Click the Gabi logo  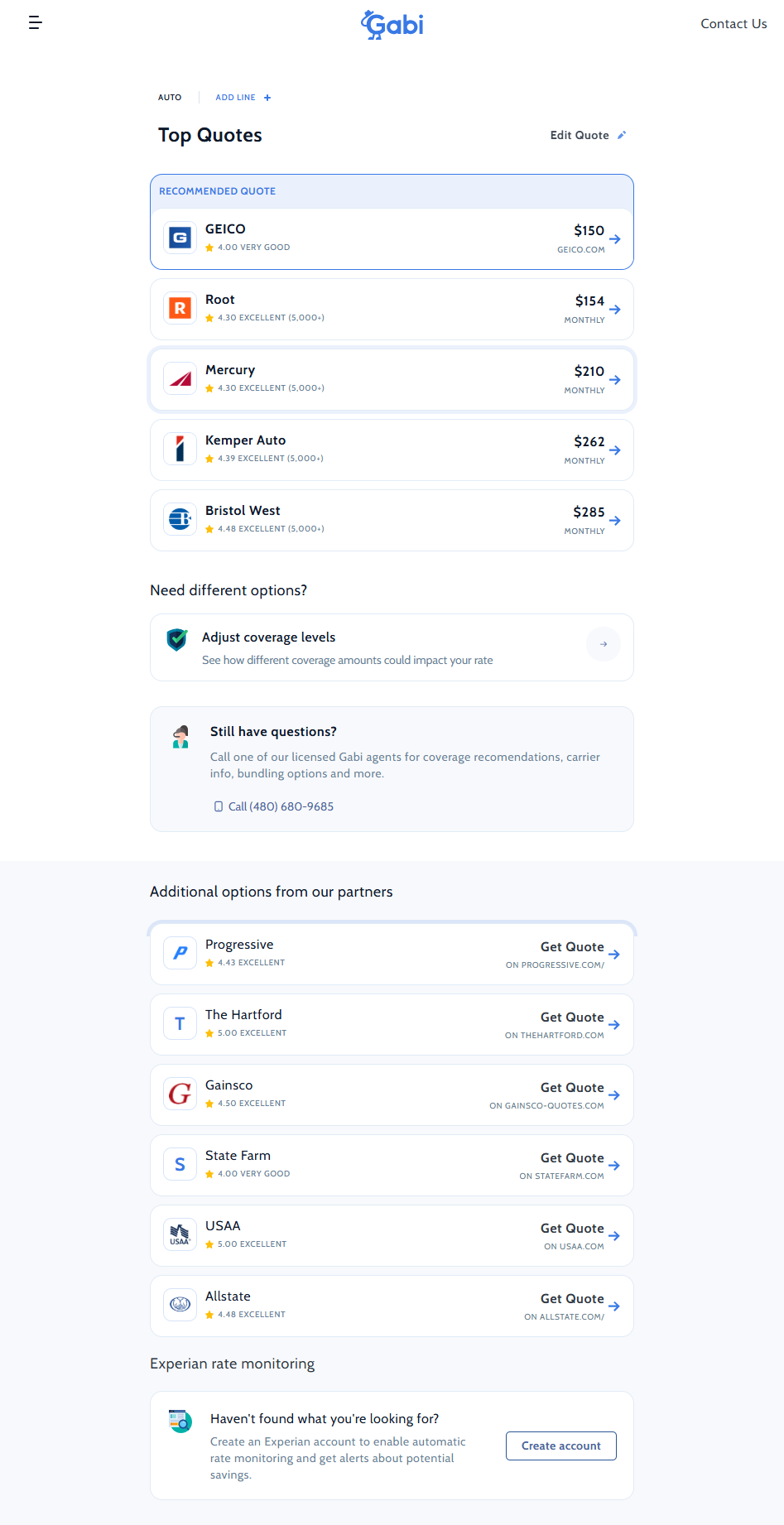392,24
